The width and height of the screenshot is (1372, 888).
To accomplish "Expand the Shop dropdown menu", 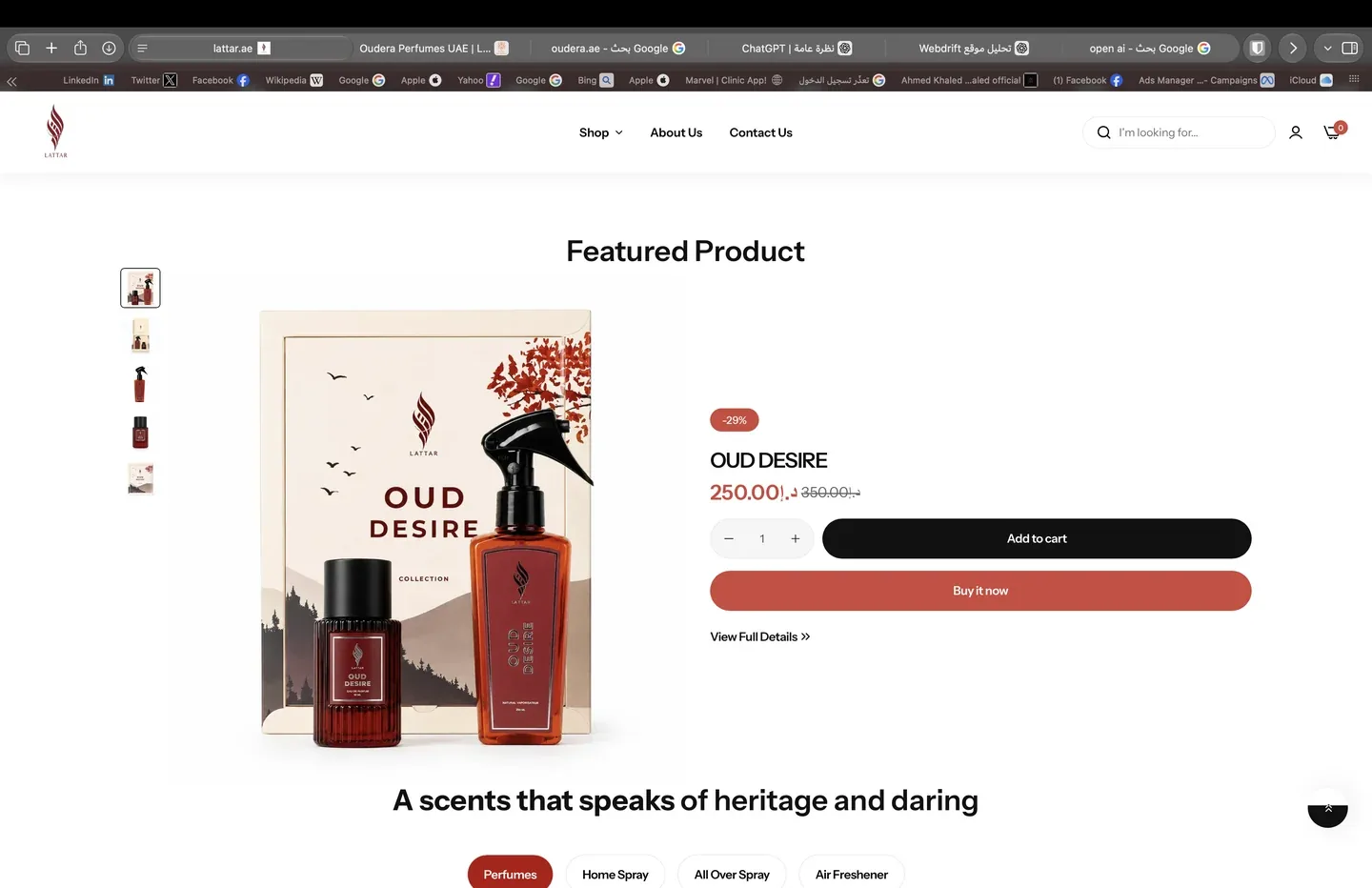I will pos(600,132).
